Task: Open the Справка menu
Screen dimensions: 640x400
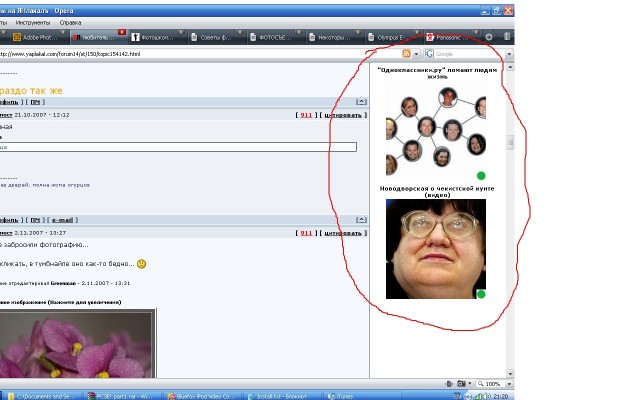Action: coord(70,22)
